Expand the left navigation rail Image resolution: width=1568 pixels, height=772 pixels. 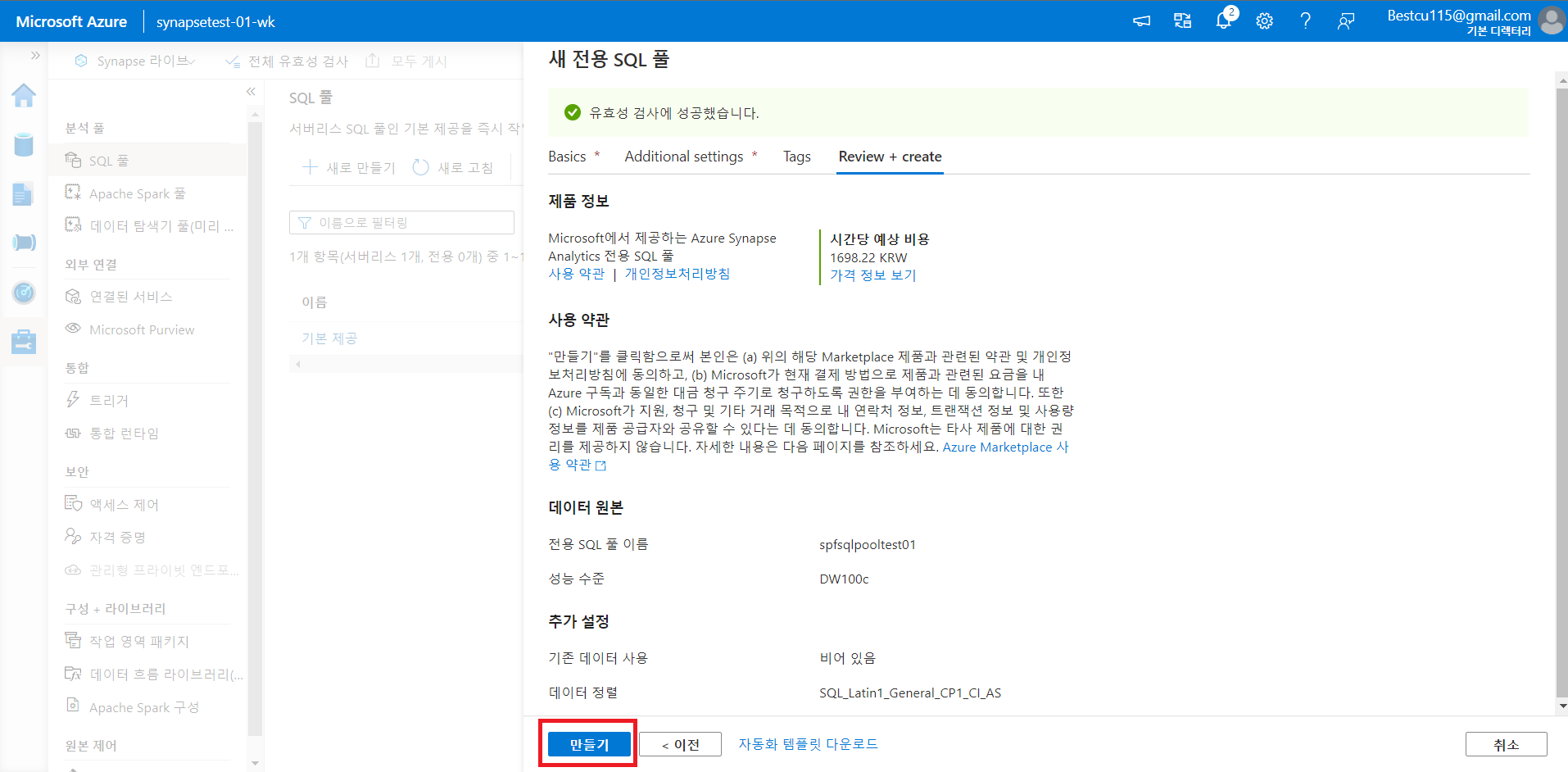(35, 56)
